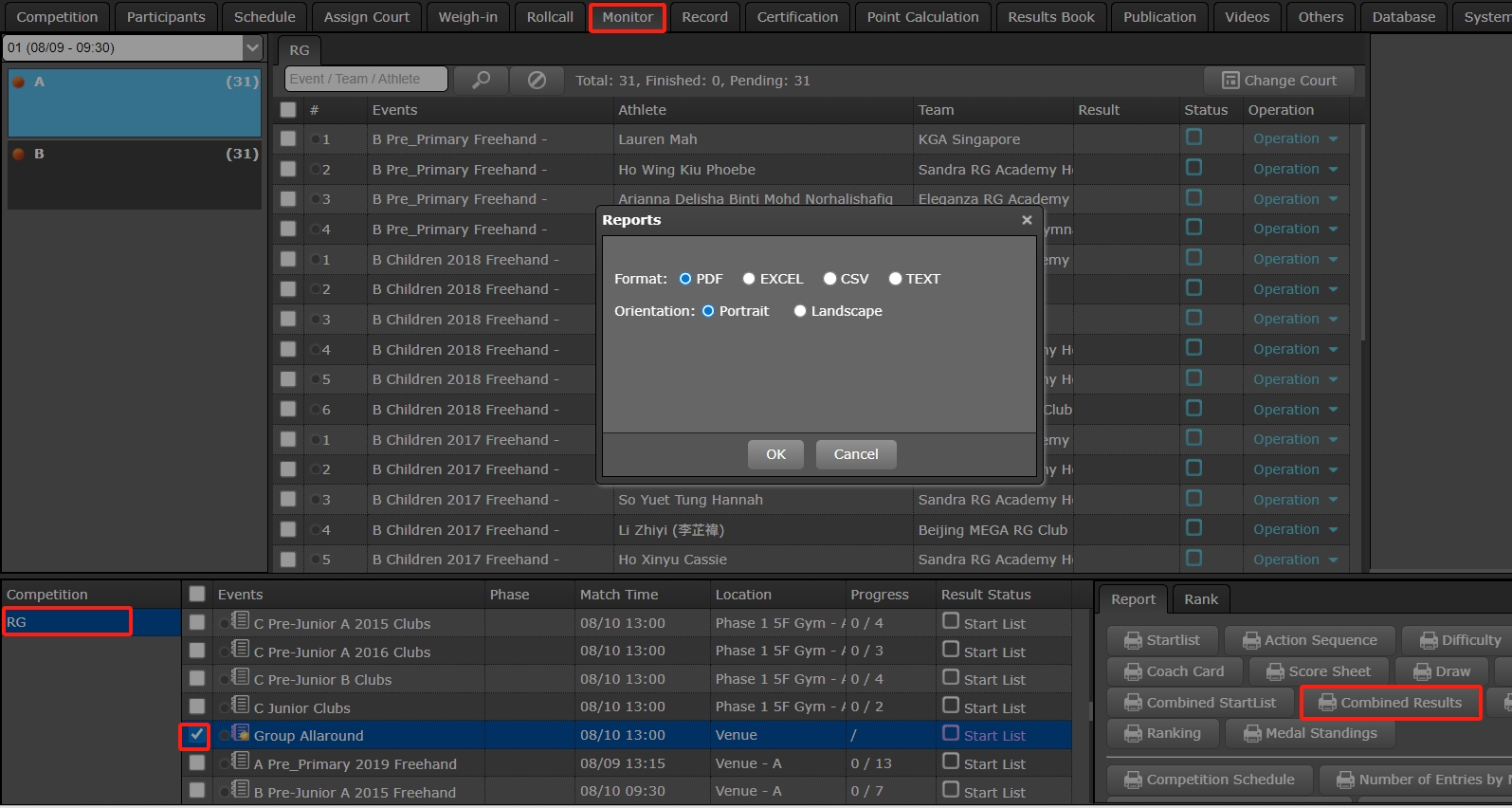Select the EXCEL format radio button
The height and width of the screenshot is (808, 1512).
tap(749, 279)
